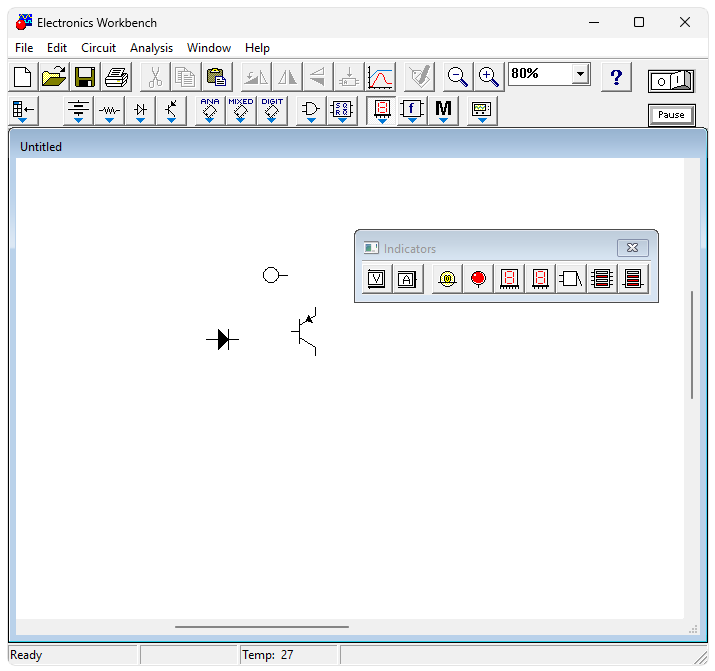
Task: Create a new circuit file
Action: pyautogui.click(x=23, y=77)
